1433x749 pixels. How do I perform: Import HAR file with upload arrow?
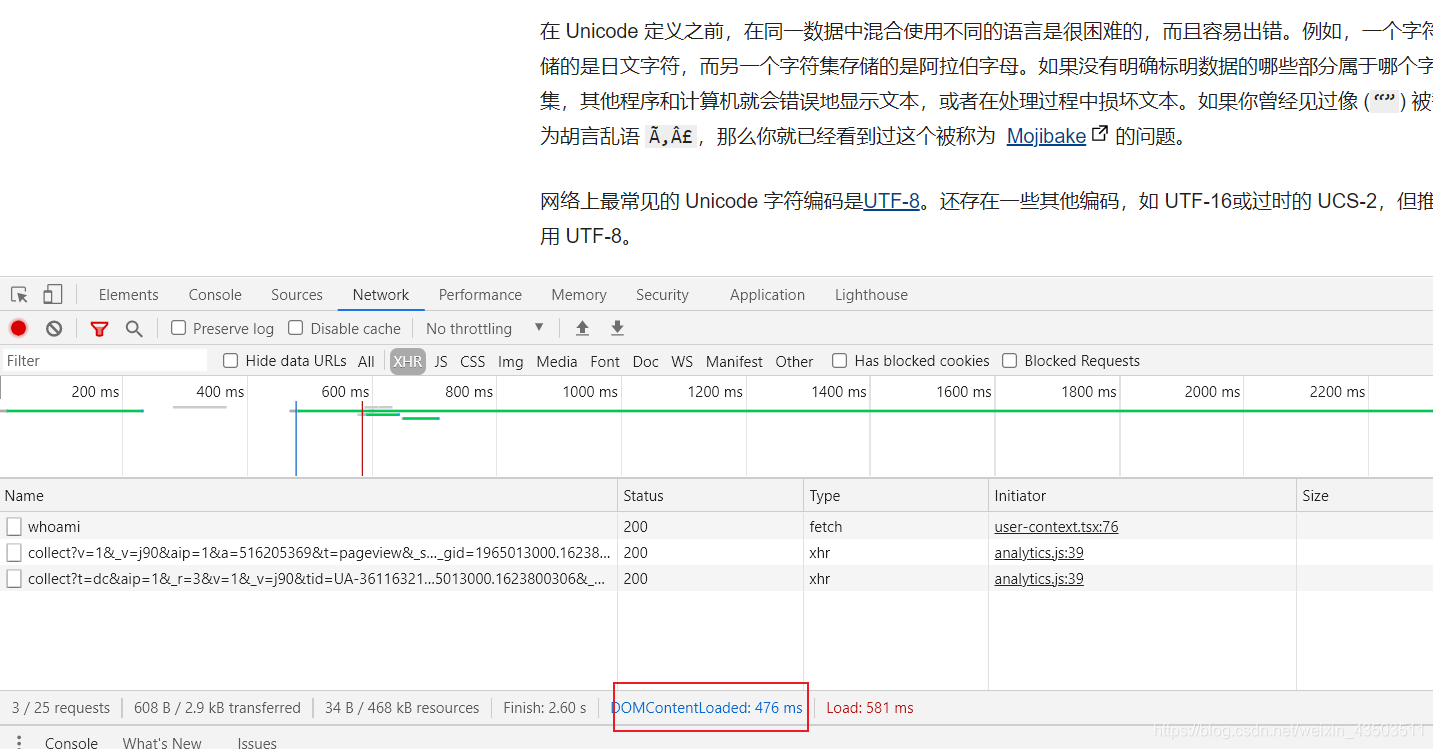coord(582,328)
